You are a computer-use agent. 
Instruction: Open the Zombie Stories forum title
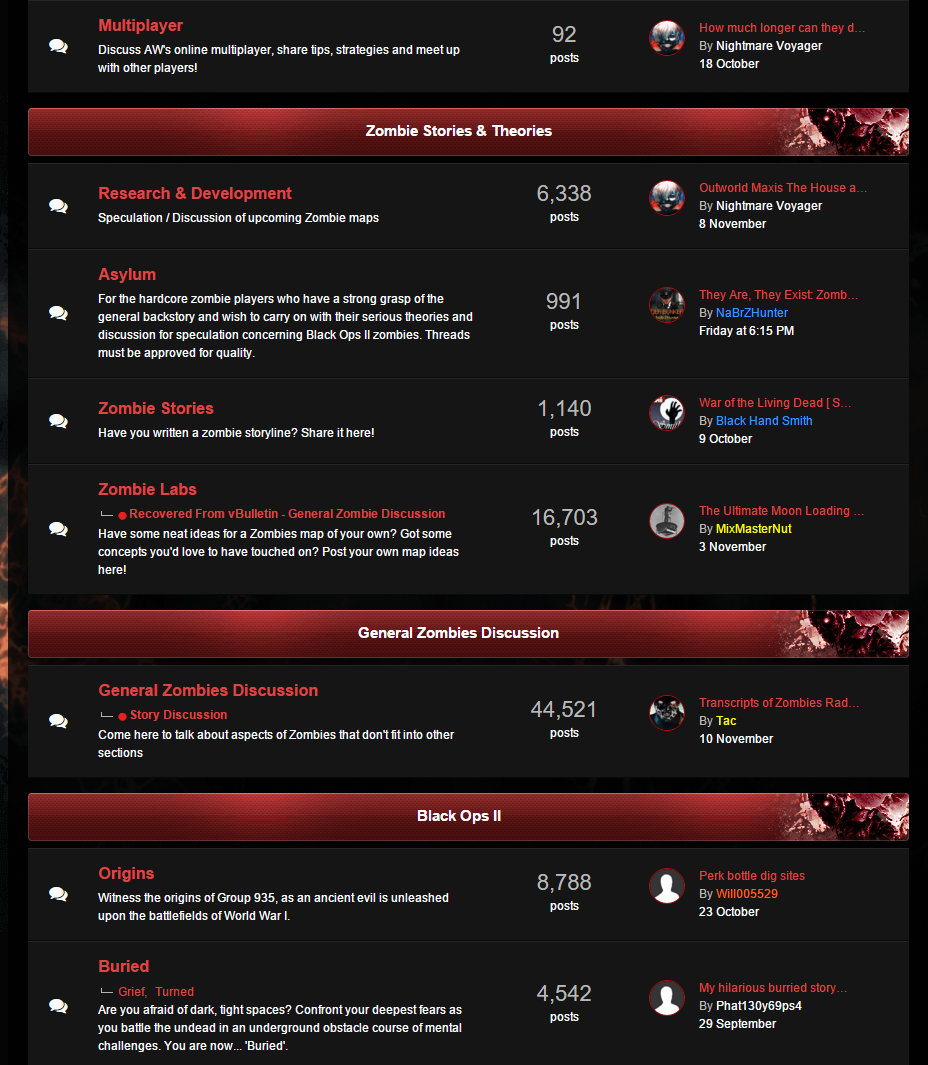point(156,409)
